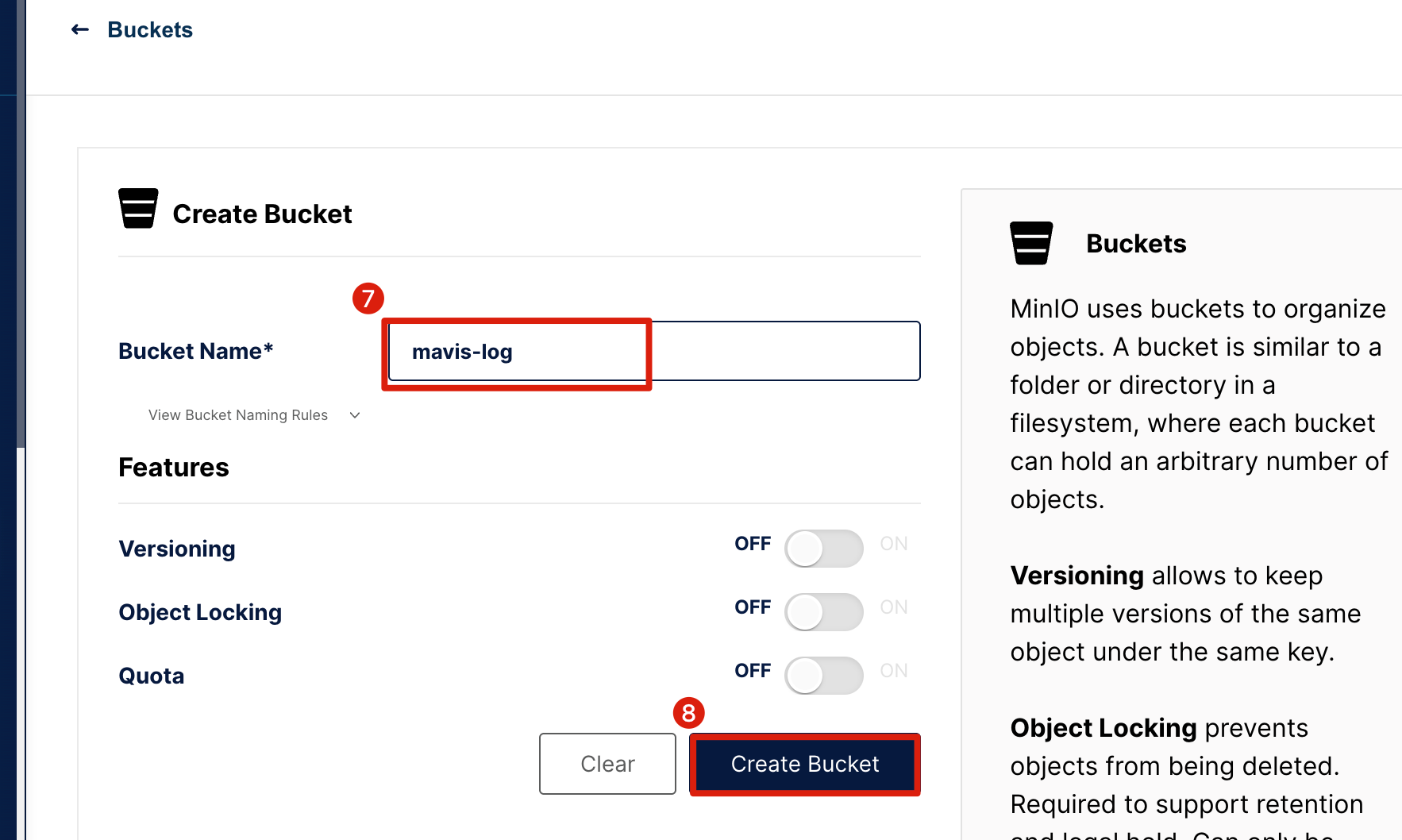Click the Clear button

coord(607,764)
